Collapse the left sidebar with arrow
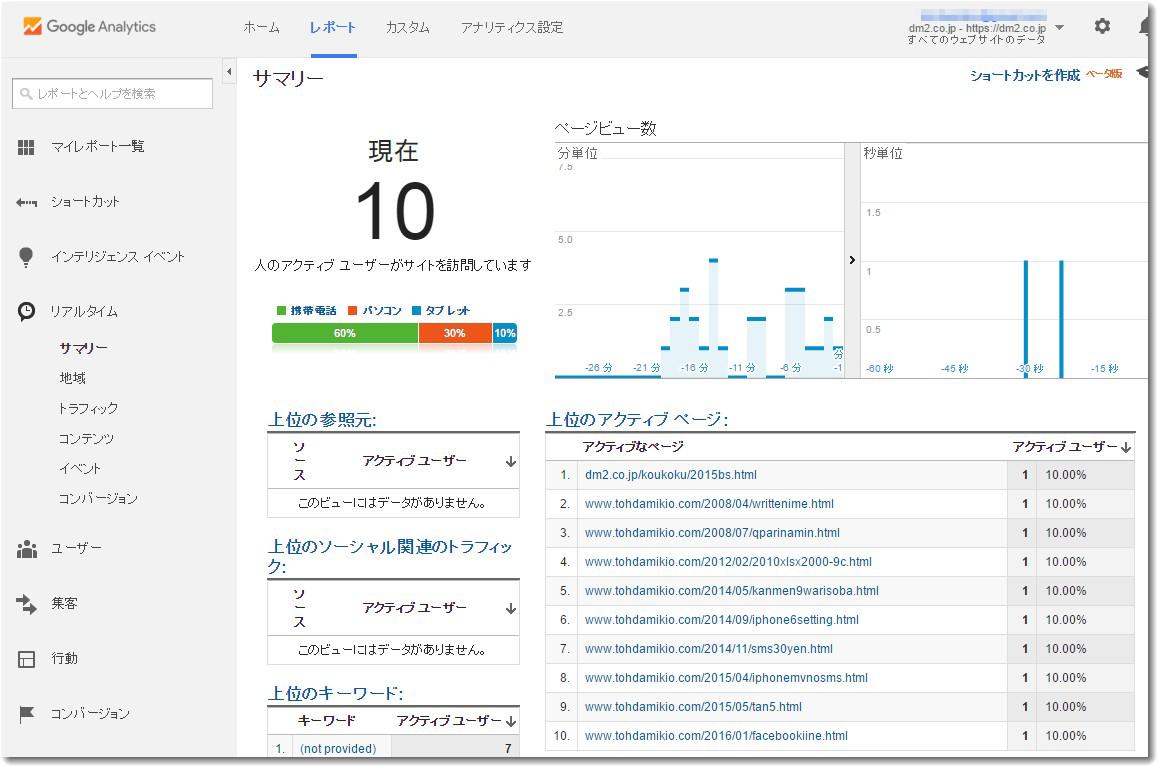1157x766 pixels. (229, 72)
